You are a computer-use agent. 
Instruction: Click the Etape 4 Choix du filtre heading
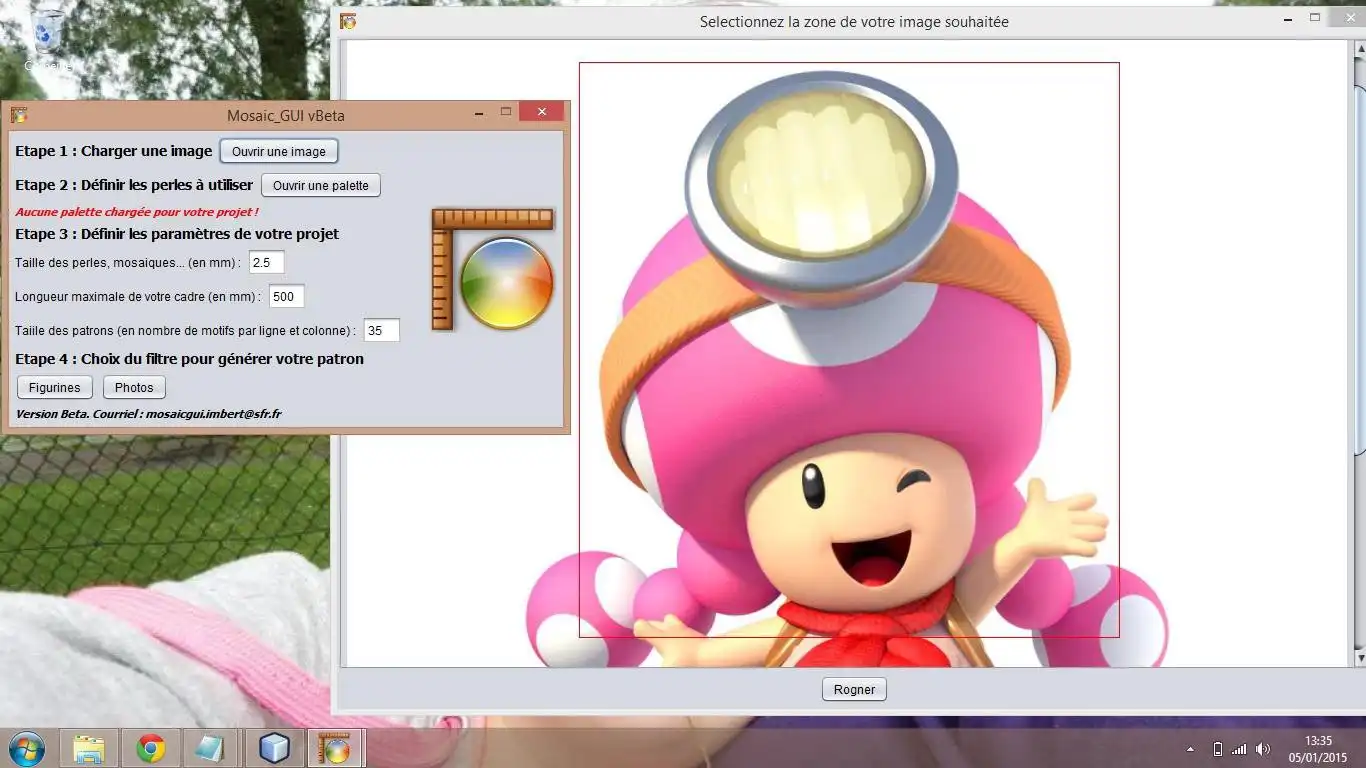189,358
